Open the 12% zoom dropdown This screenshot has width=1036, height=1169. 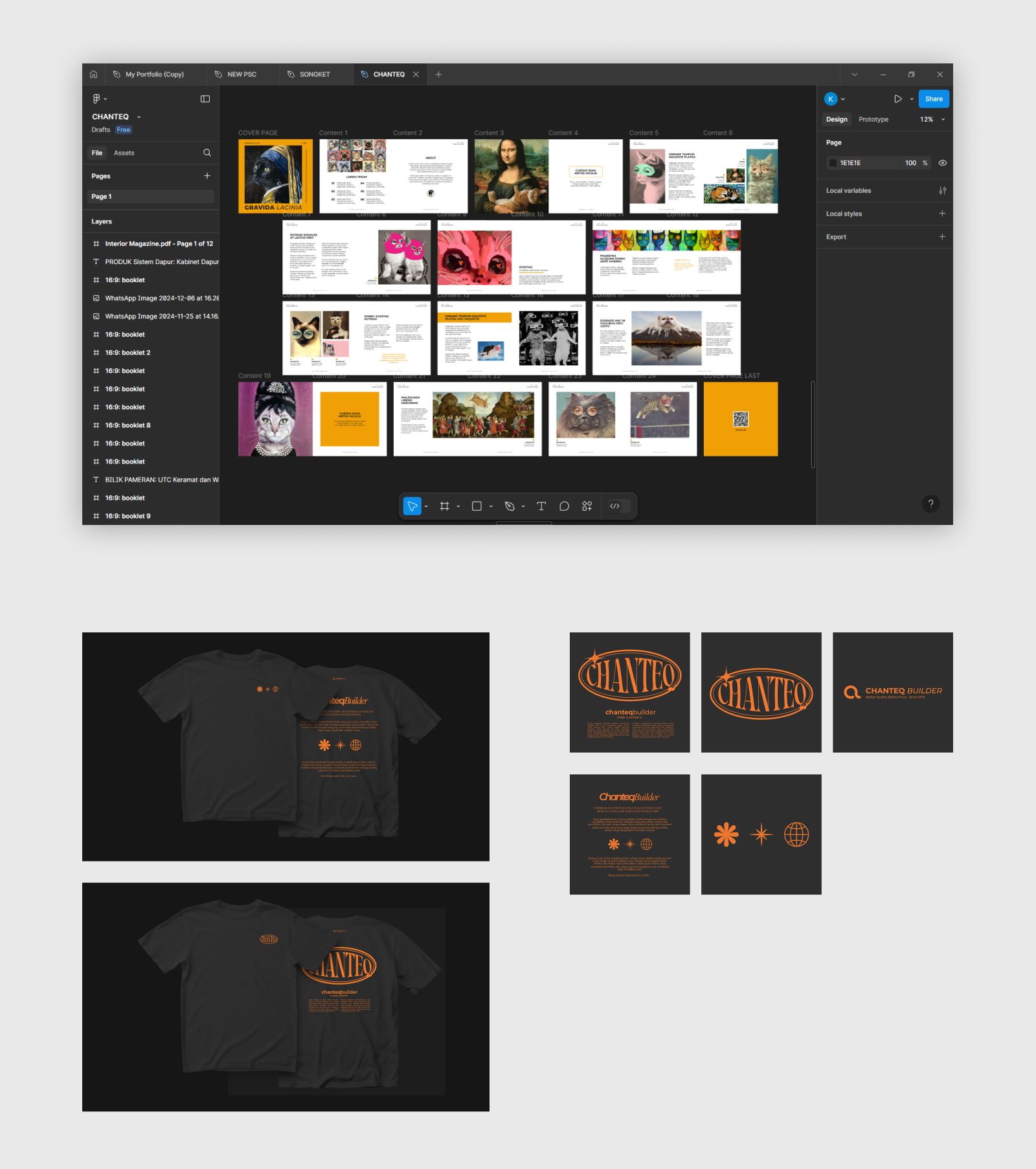coord(932,120)
